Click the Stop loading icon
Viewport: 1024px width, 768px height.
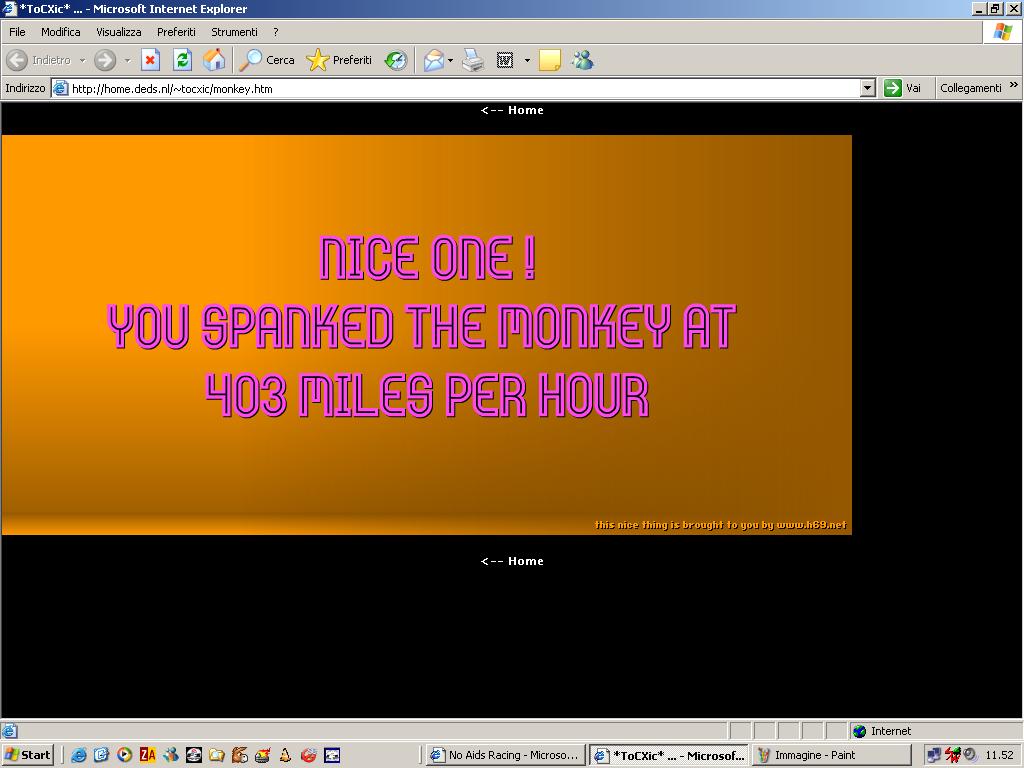click(150, 60)
